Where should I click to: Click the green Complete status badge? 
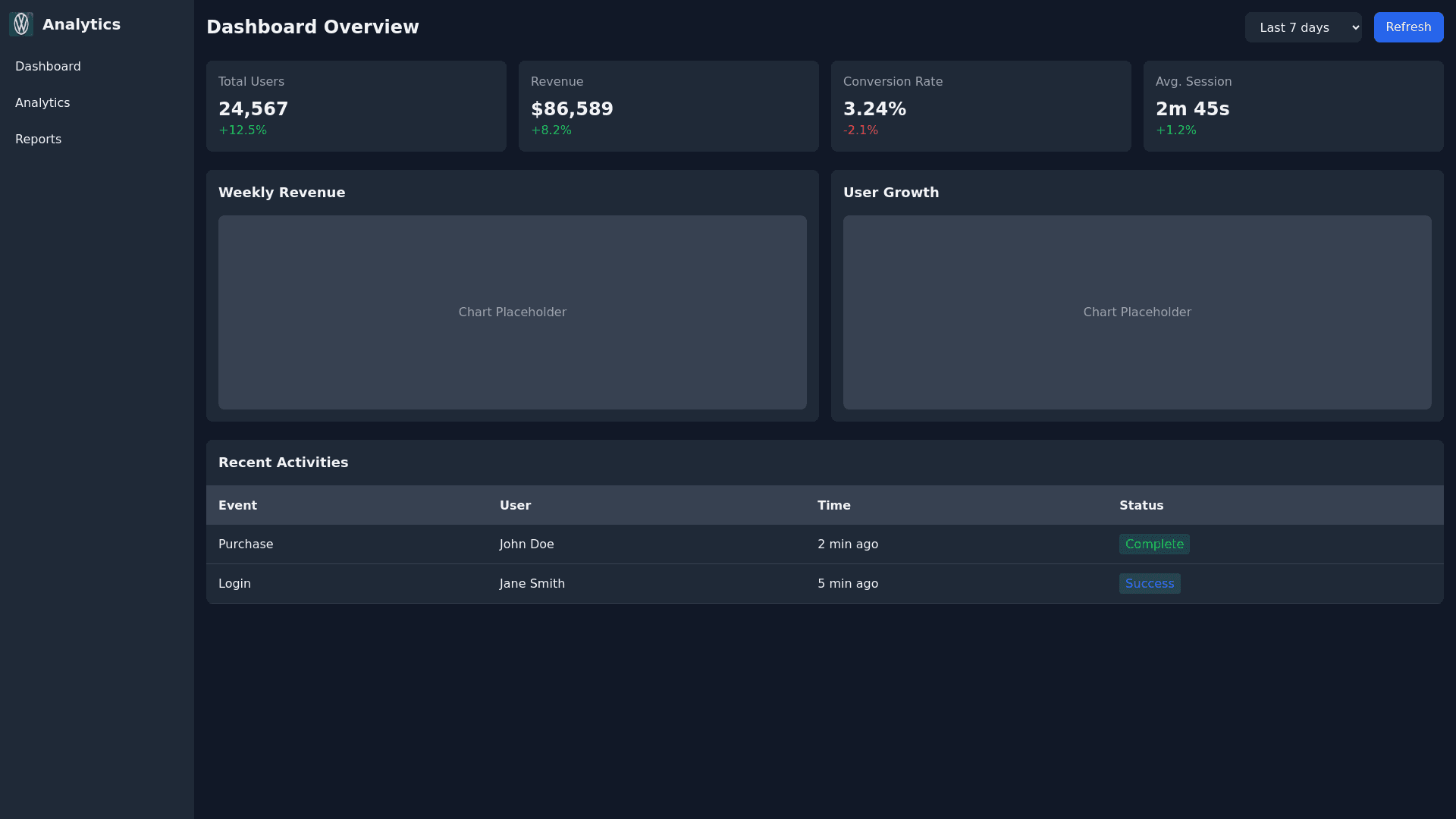click(x=1153, y=544)
